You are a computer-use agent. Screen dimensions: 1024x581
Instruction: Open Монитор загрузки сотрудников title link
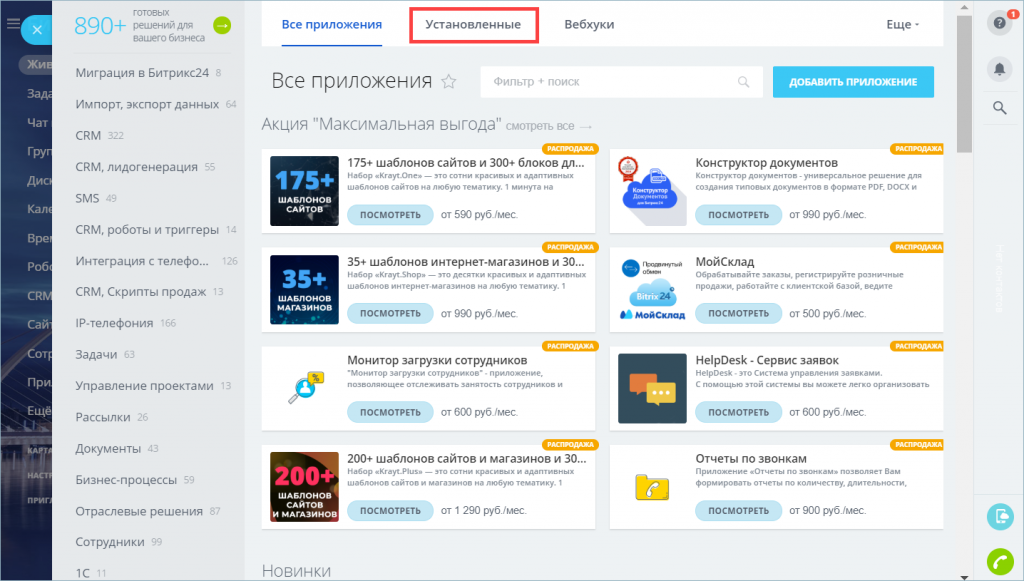[437, 360]
